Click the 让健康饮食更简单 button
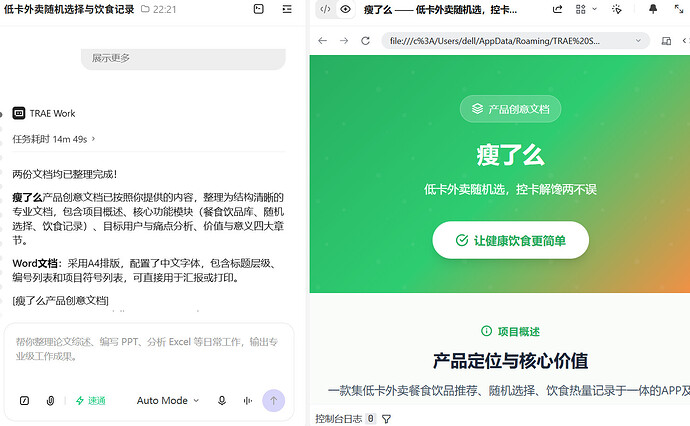690x426 pixels. (x=510, y=240)
